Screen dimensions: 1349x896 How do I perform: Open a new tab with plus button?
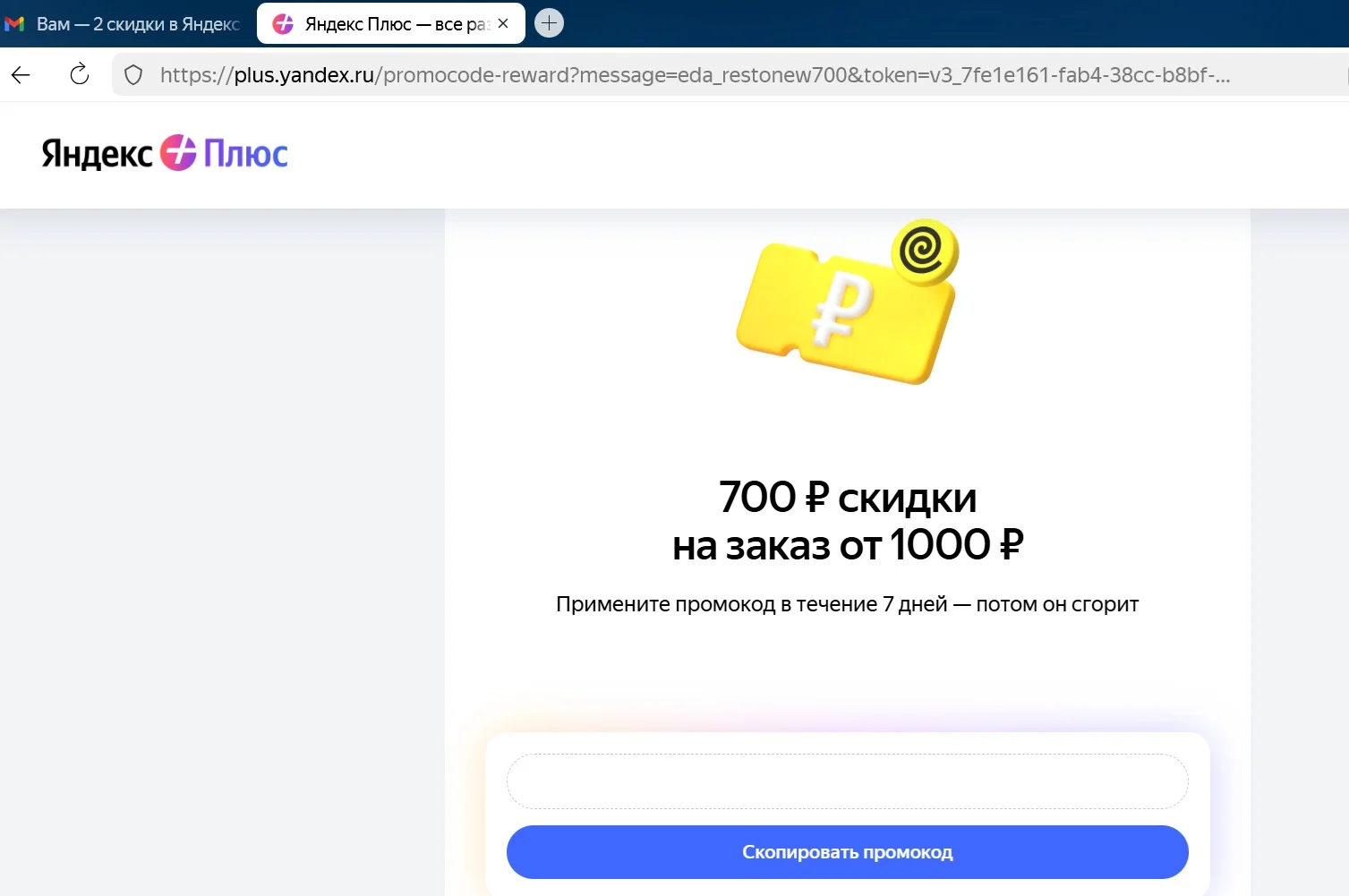point(550,23)
